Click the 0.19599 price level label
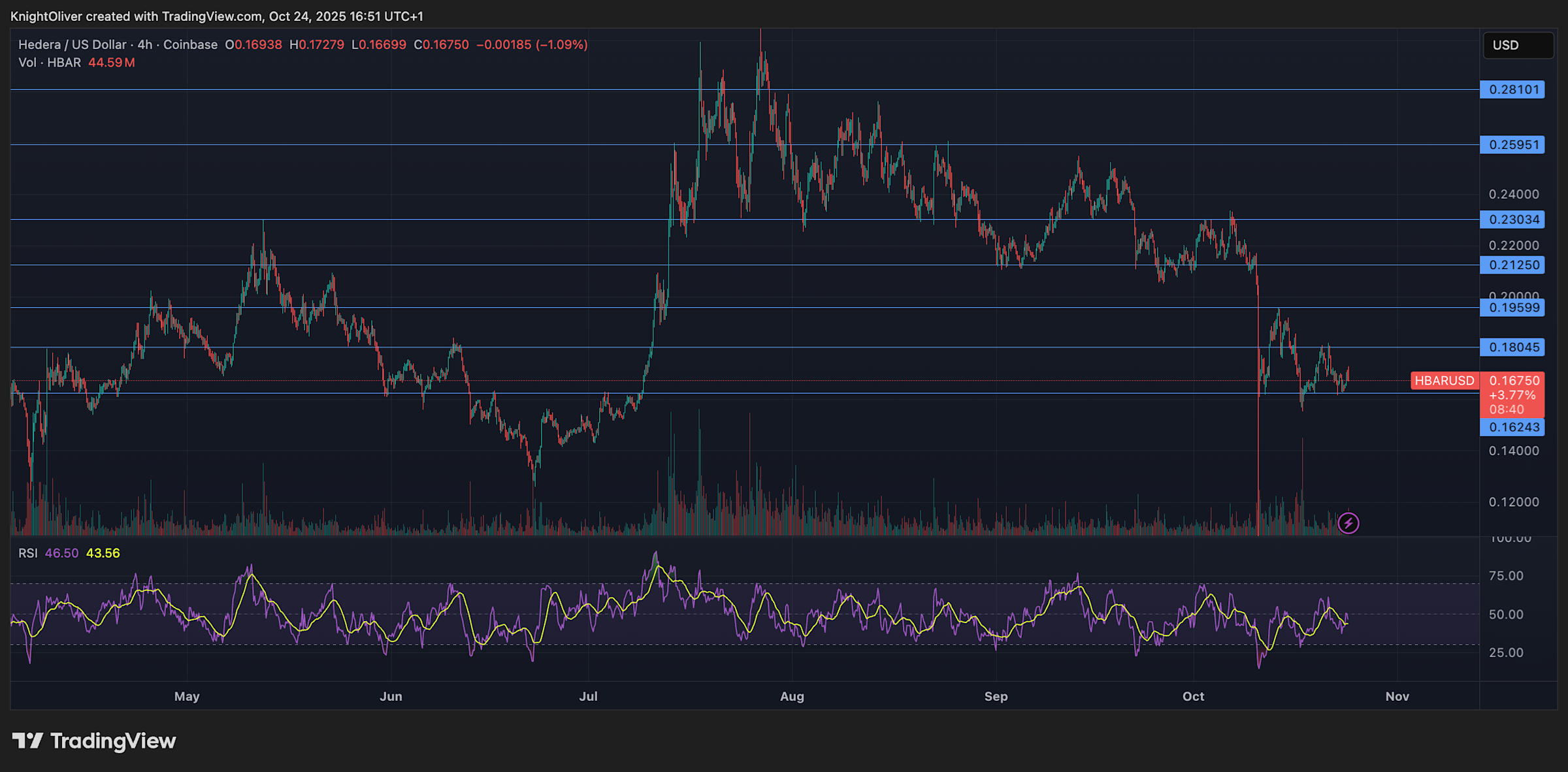Screen dimensions: 1568x772 [x=1511, y=308]
